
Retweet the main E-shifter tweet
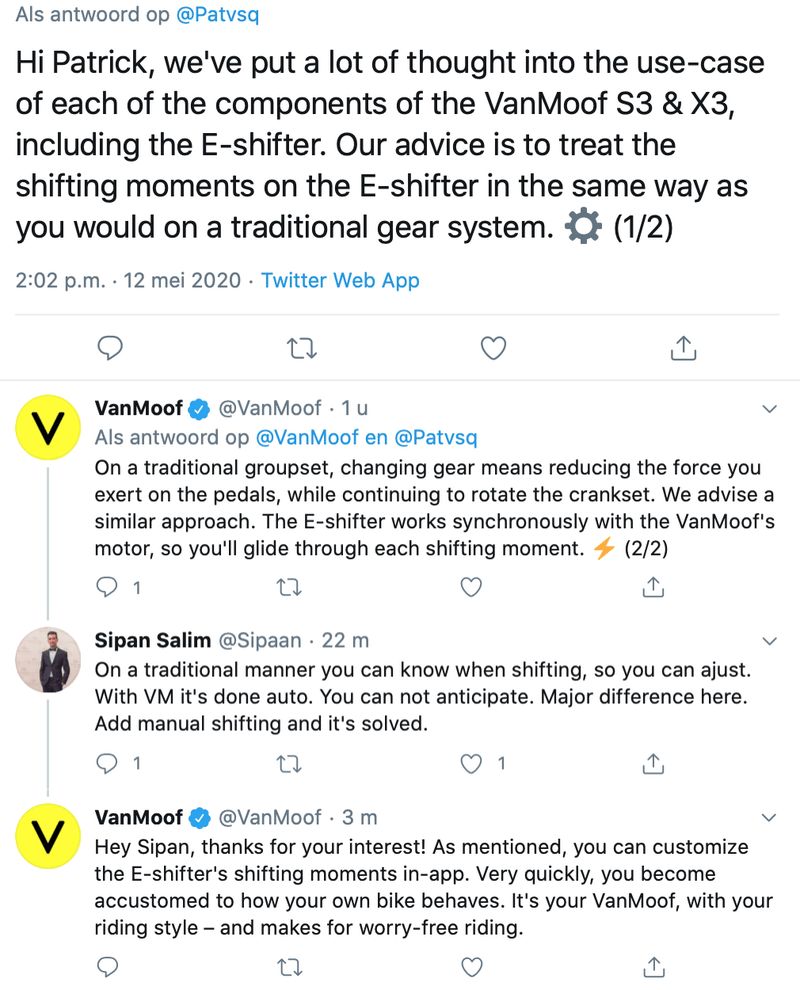(x=299, y=347)
